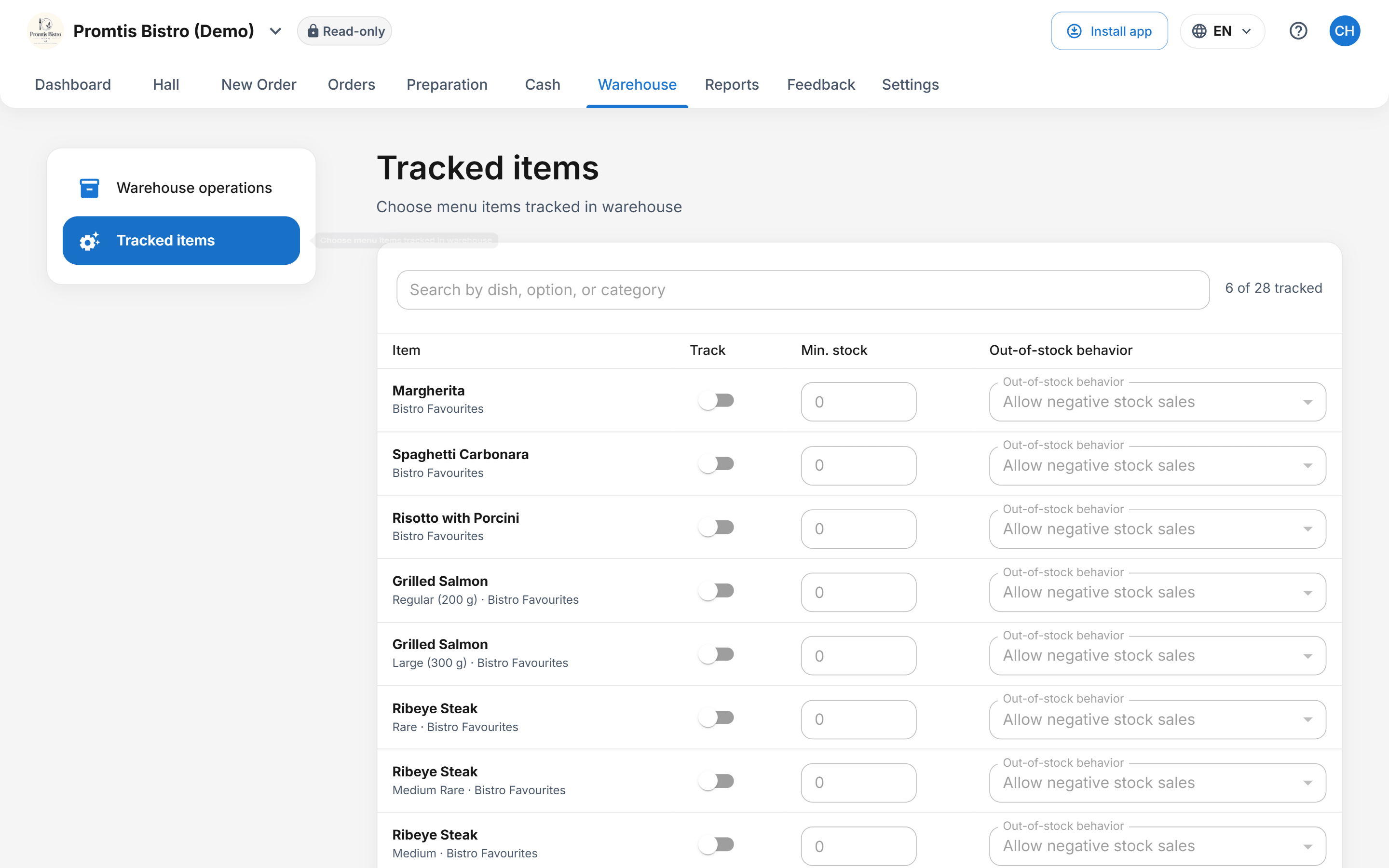Screen dimensions: 1389x868
Task: Go to the Dashboard tab
Action: pyautogui.click(x=73, y=84)
